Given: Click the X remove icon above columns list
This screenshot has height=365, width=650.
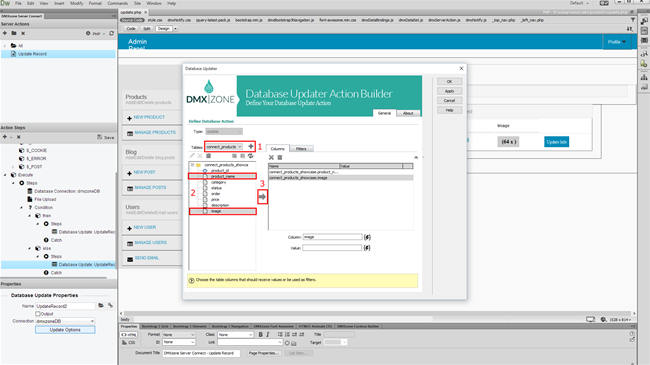Looking at the screenshot, I should pyautogui.click(x=271, y=157).
